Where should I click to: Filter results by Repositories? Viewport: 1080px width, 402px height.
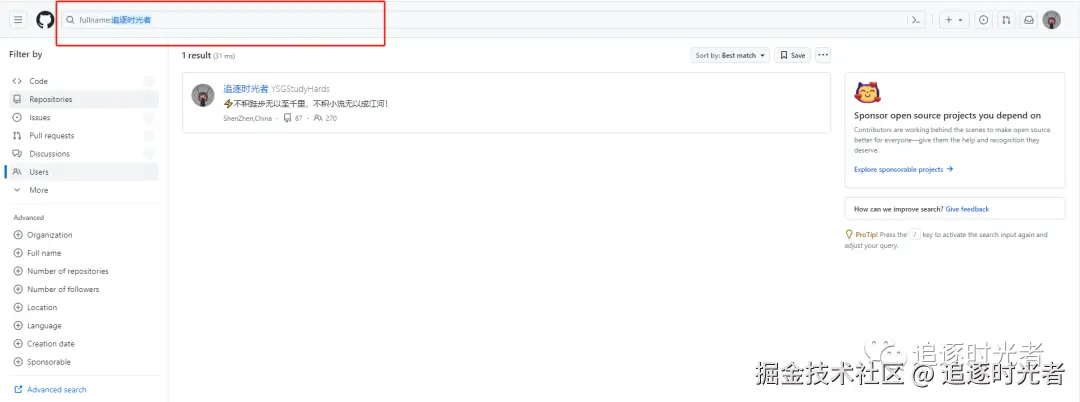click(83, 99)
